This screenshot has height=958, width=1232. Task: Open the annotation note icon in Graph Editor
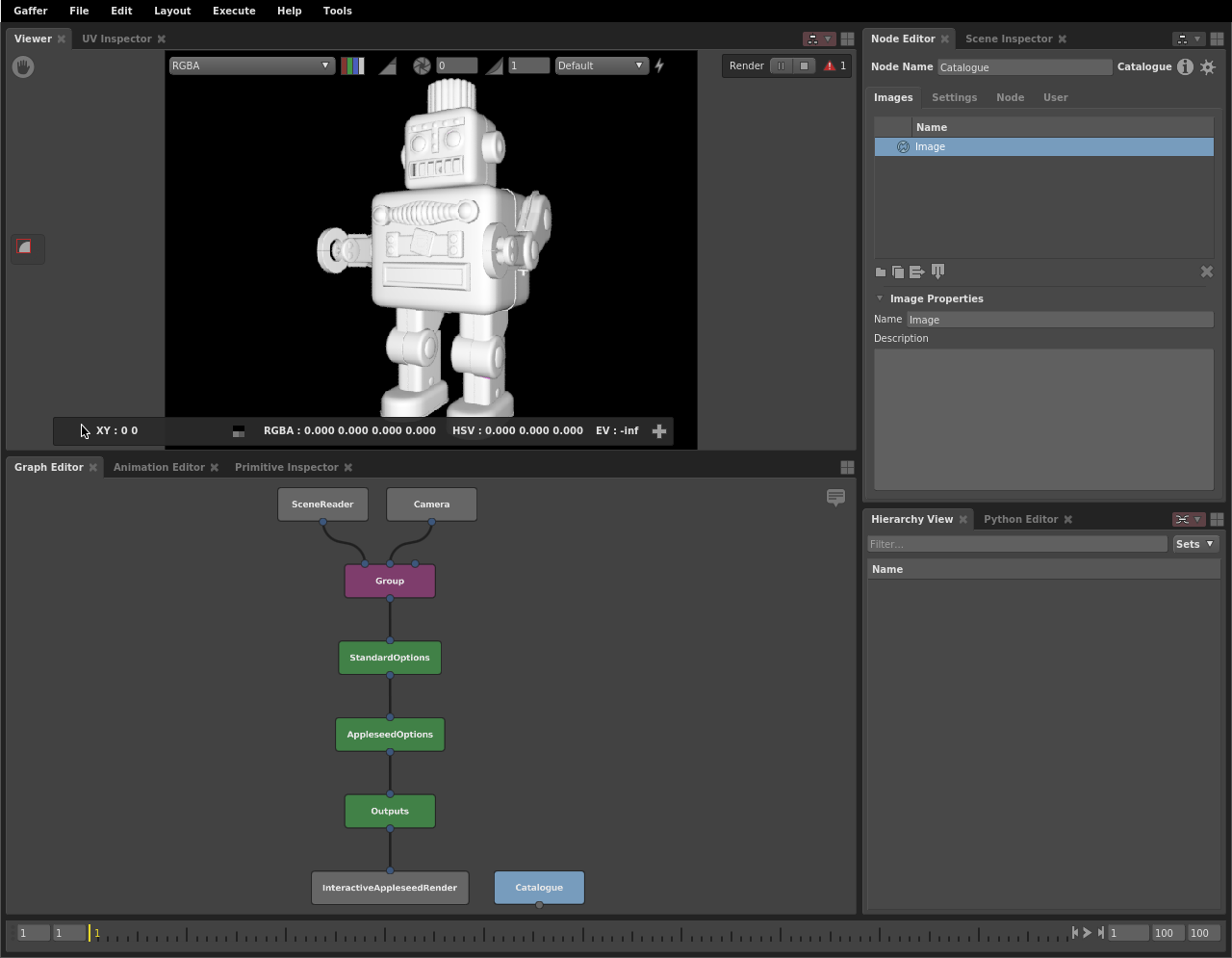[x=835, y=499]
